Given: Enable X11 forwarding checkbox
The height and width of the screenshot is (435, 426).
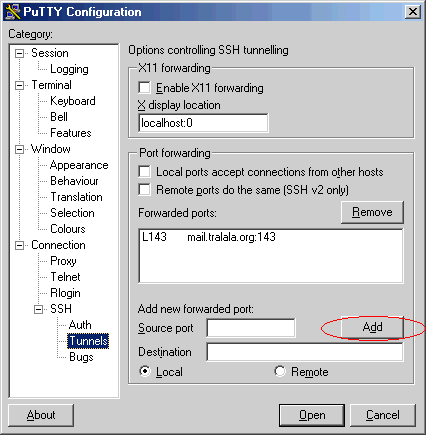Looking at the screenshot, I should 144,88.
